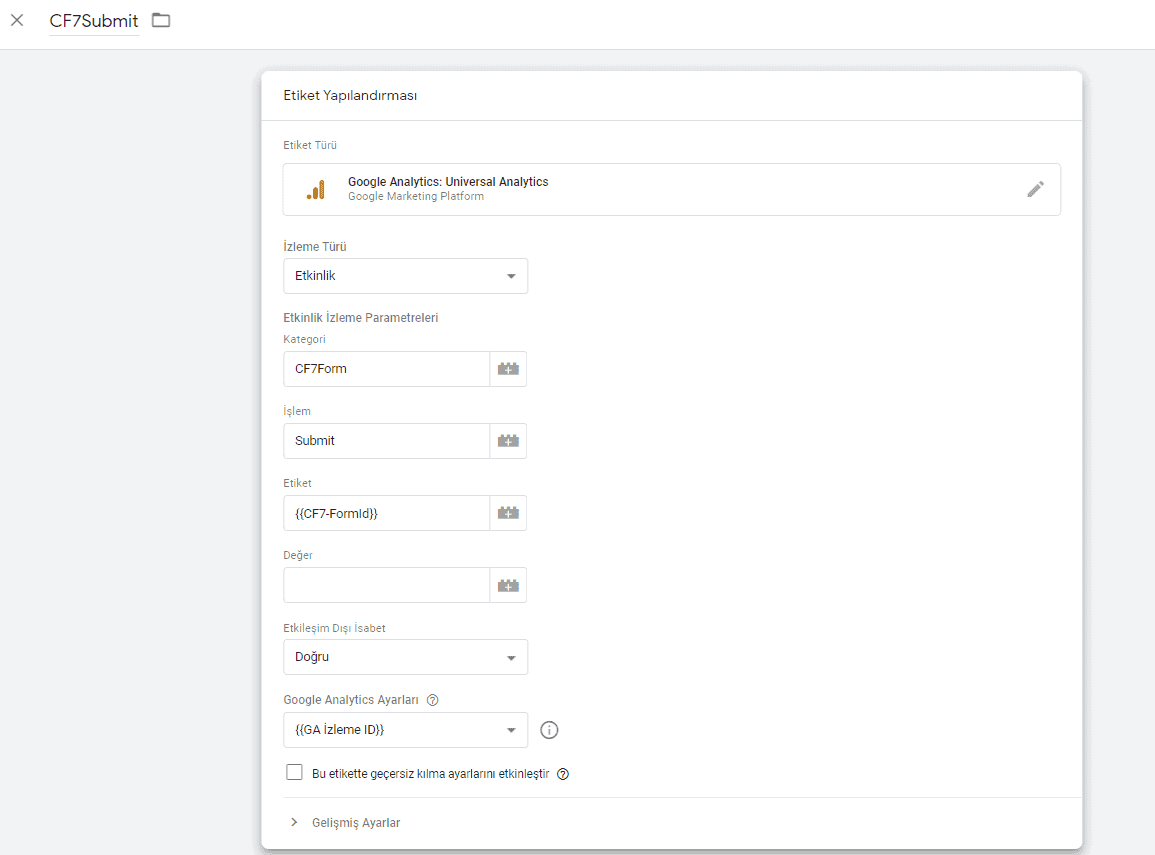Click variable picker icon beside Etiket field
1155x855 pixels.
(508, 513)
